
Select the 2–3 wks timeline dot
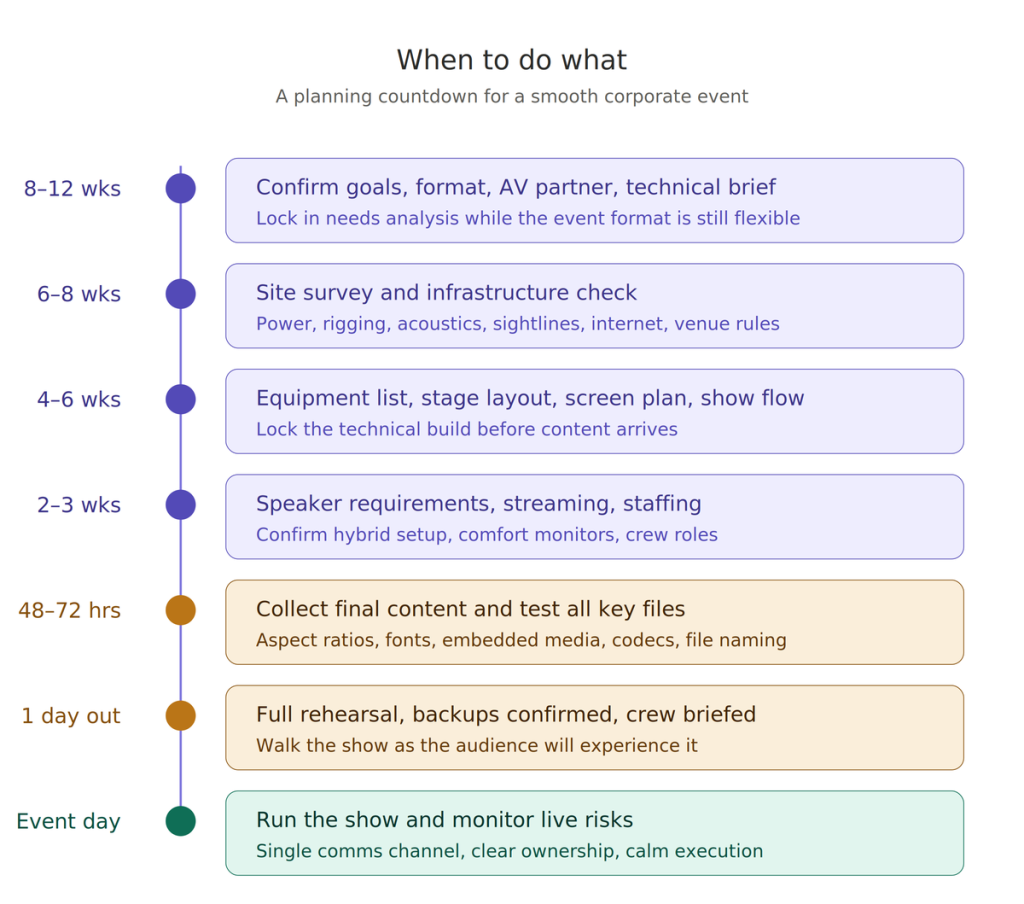point(180,505)
